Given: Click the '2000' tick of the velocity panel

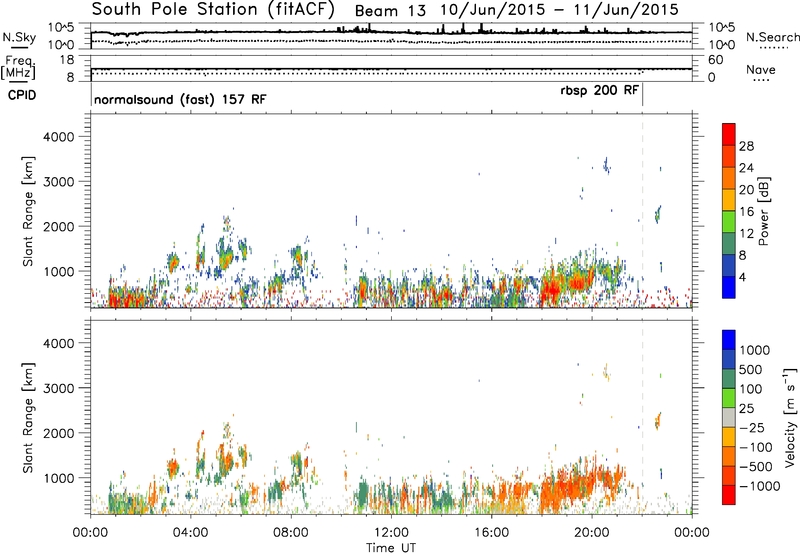Looking at the screenshot, I should [x=59, y=433].
